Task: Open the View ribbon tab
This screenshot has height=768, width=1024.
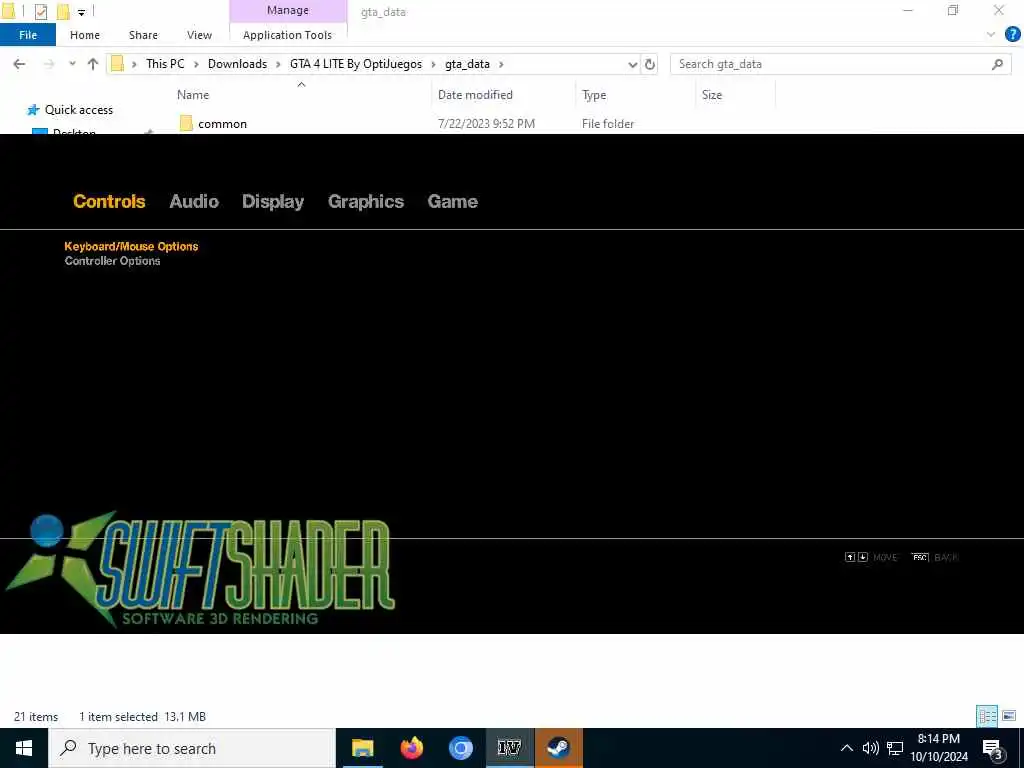Action: click(x=199, y=35)
